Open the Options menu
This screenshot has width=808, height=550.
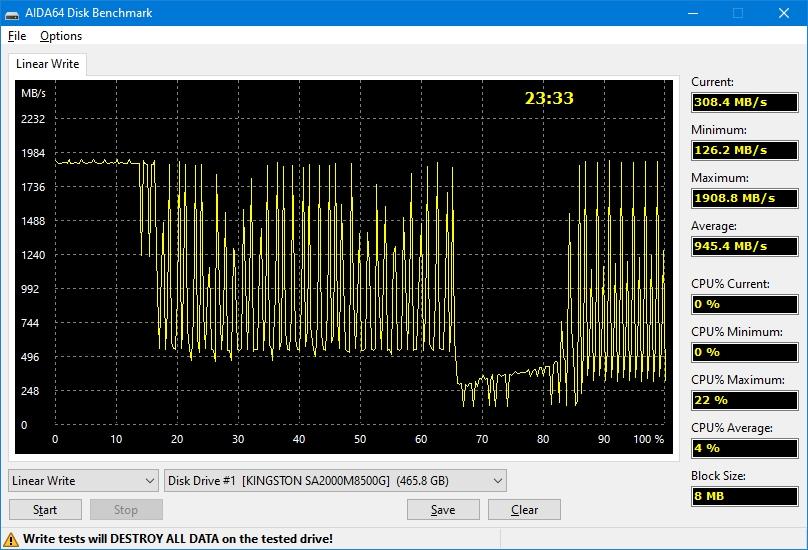click(61, 36)
